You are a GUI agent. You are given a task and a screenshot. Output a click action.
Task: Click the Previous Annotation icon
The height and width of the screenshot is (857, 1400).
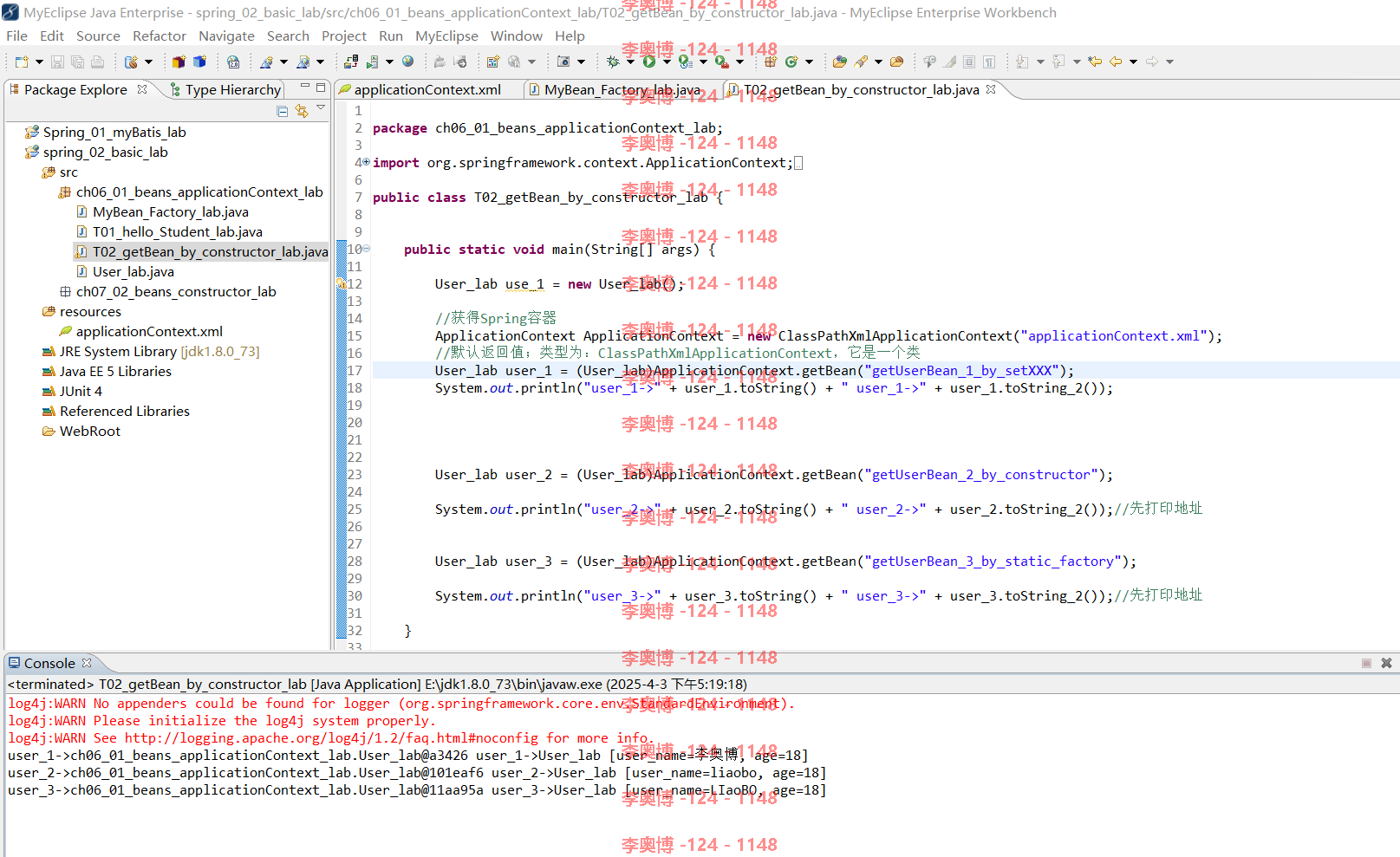(x=1058, y=62)
